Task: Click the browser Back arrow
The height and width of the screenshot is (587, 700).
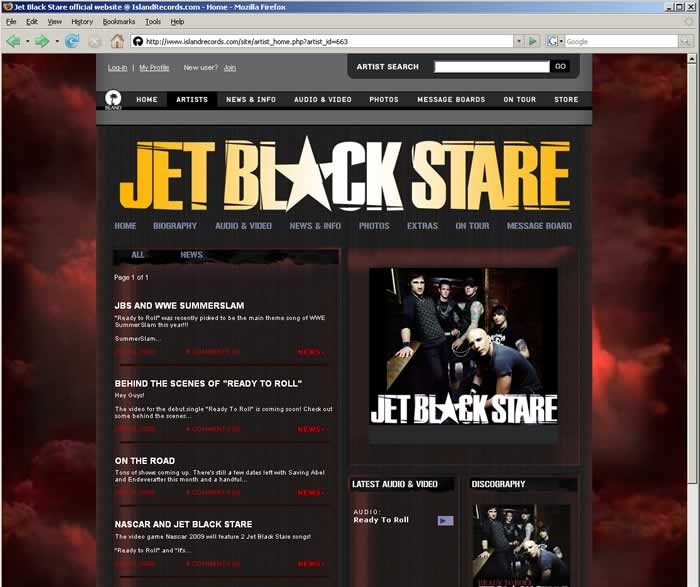Action: 13,42
